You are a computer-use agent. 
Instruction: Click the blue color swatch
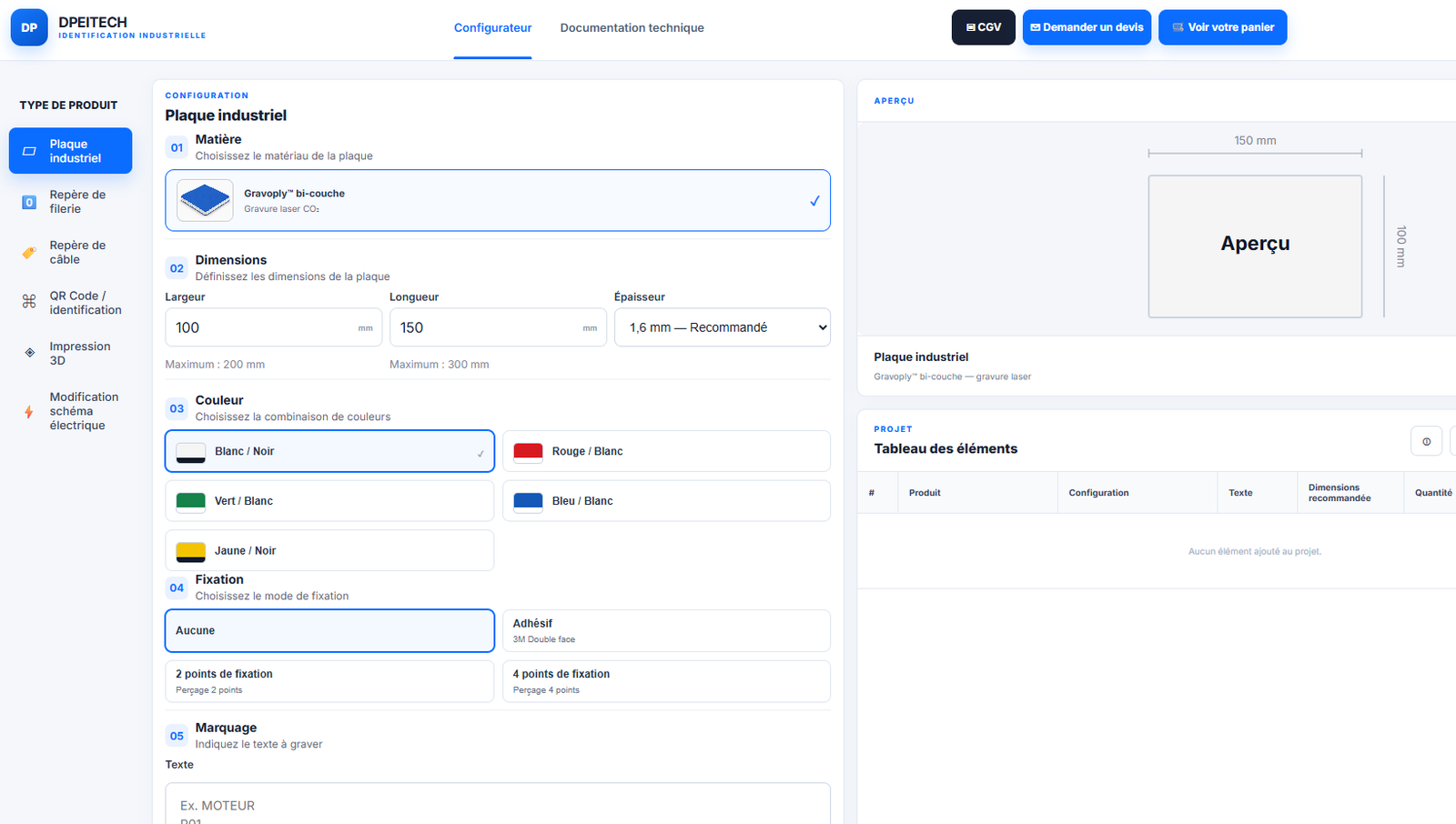(x=528, y=501)
